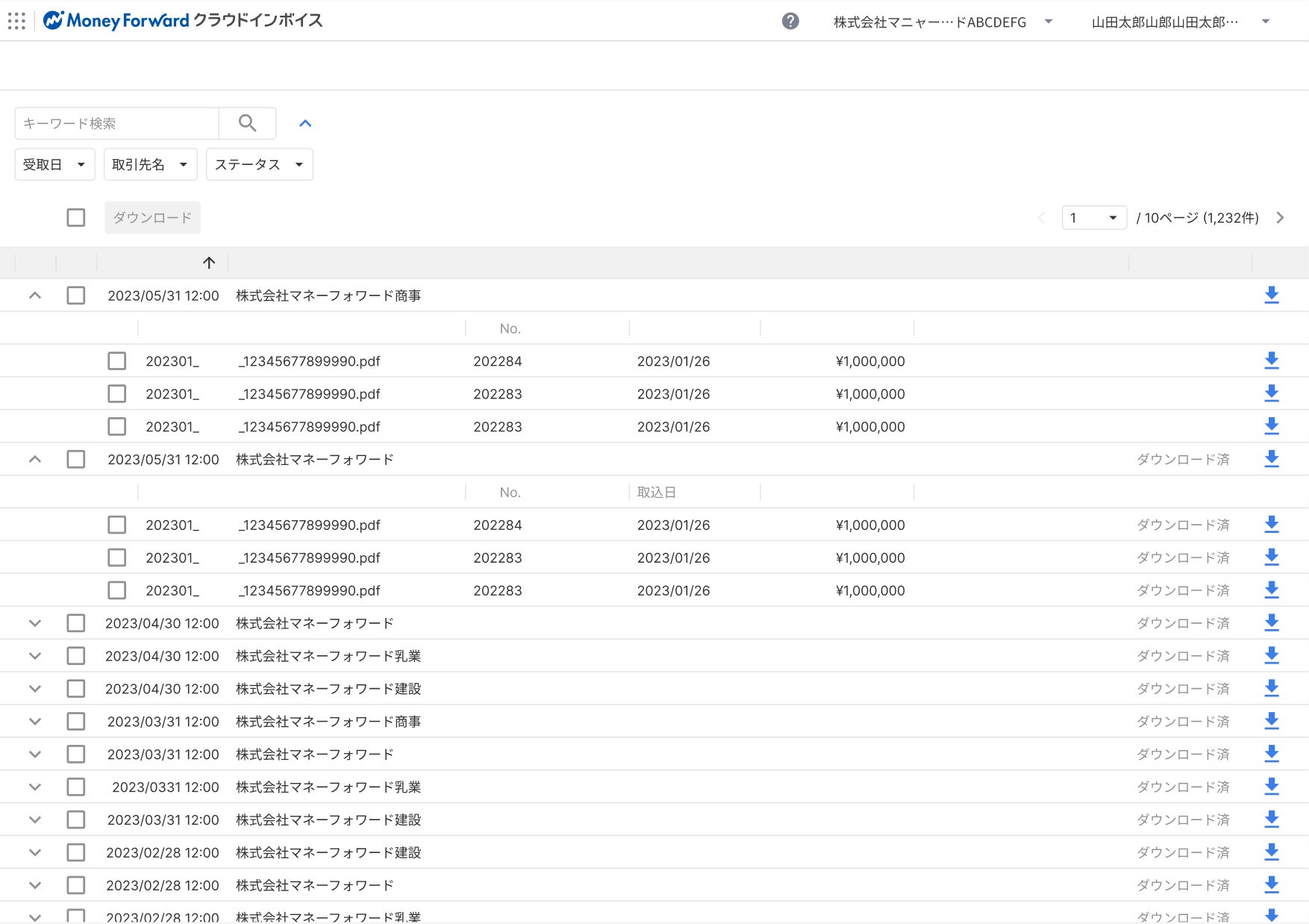Click the magnifier search icon
This screenshot has width=1309, height=924.
point(248,123)
